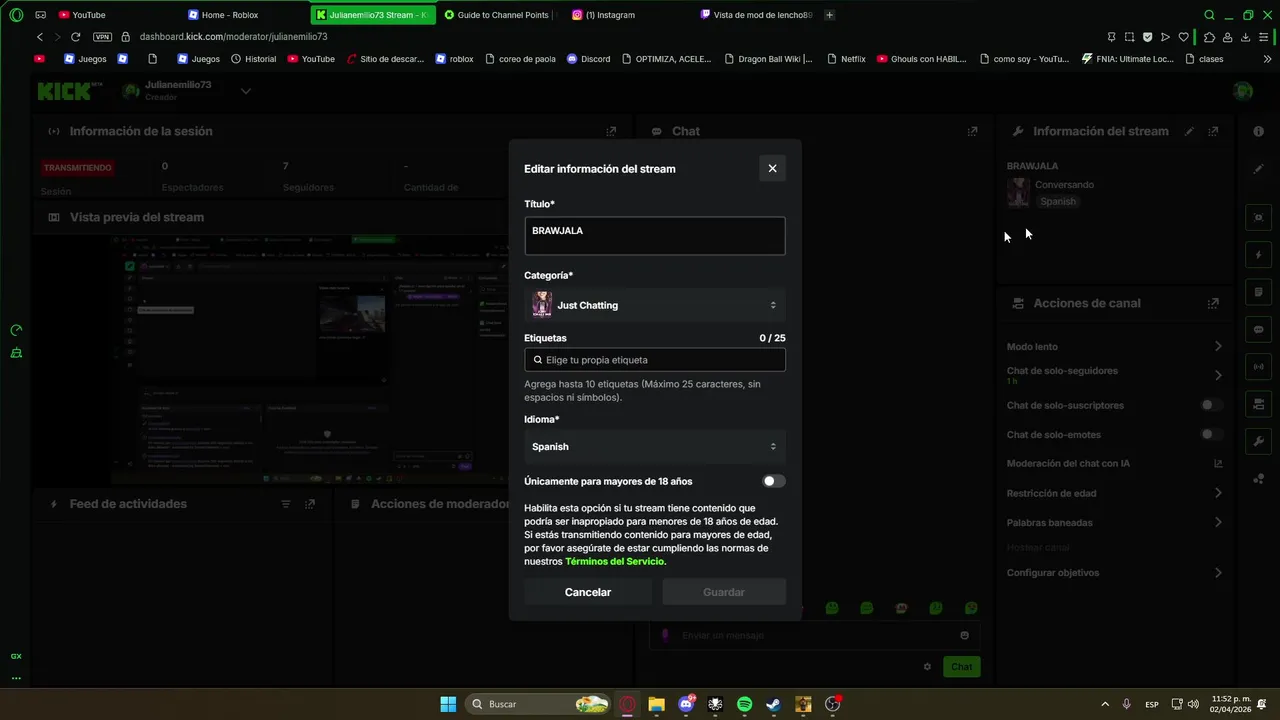Pop out the Chat panel
Screen dimensions: 1280x720
pos(972,131)
